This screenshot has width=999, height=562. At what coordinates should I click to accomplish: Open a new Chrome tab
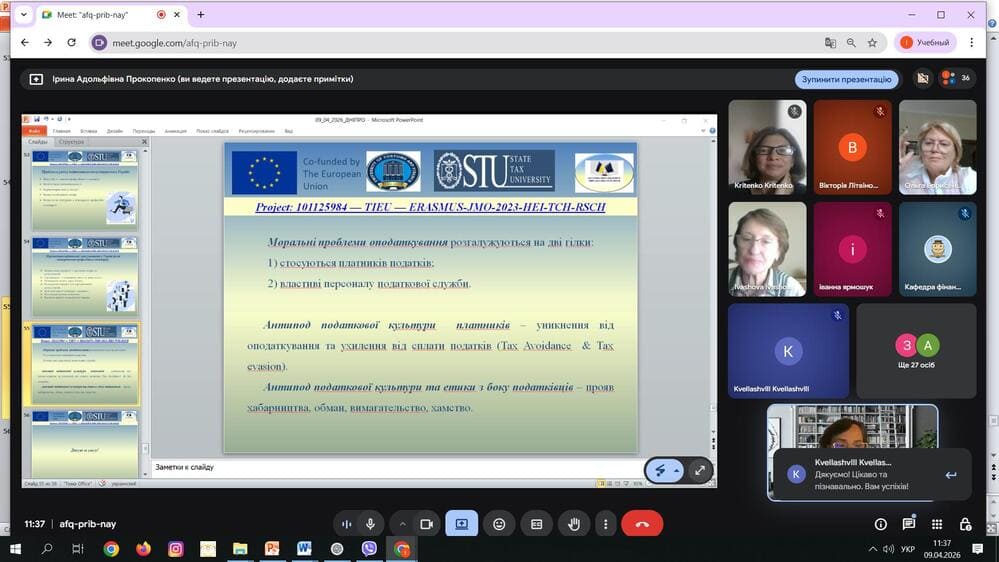(x=201, y=15)
